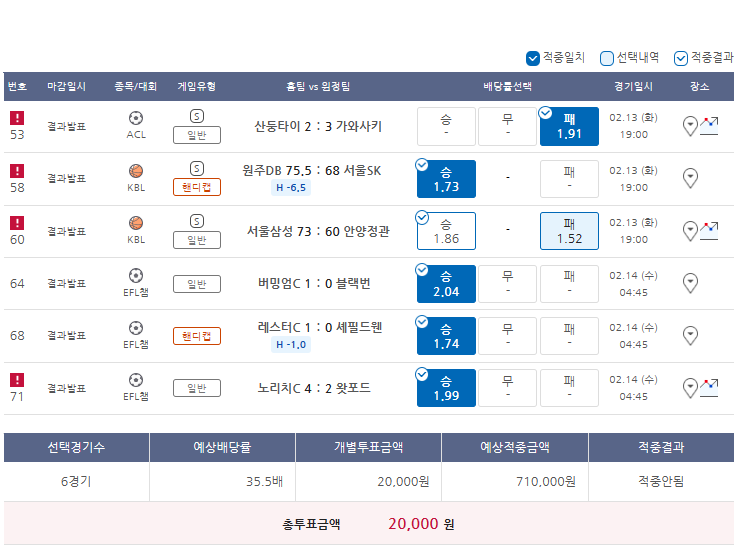
Task: View odds trend chart for match 60
Action: pos(709,231)
